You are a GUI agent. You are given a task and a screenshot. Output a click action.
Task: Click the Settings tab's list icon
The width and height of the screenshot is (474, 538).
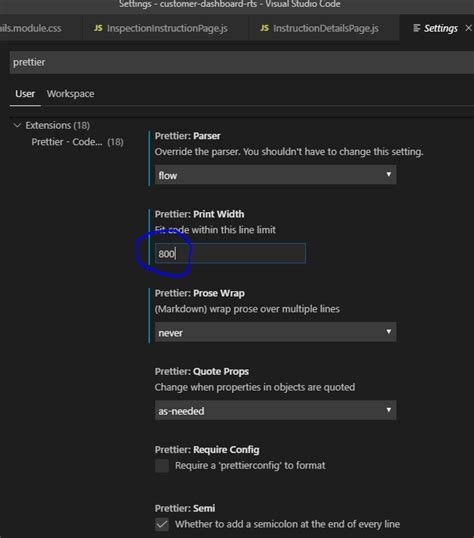pos(416,28)
